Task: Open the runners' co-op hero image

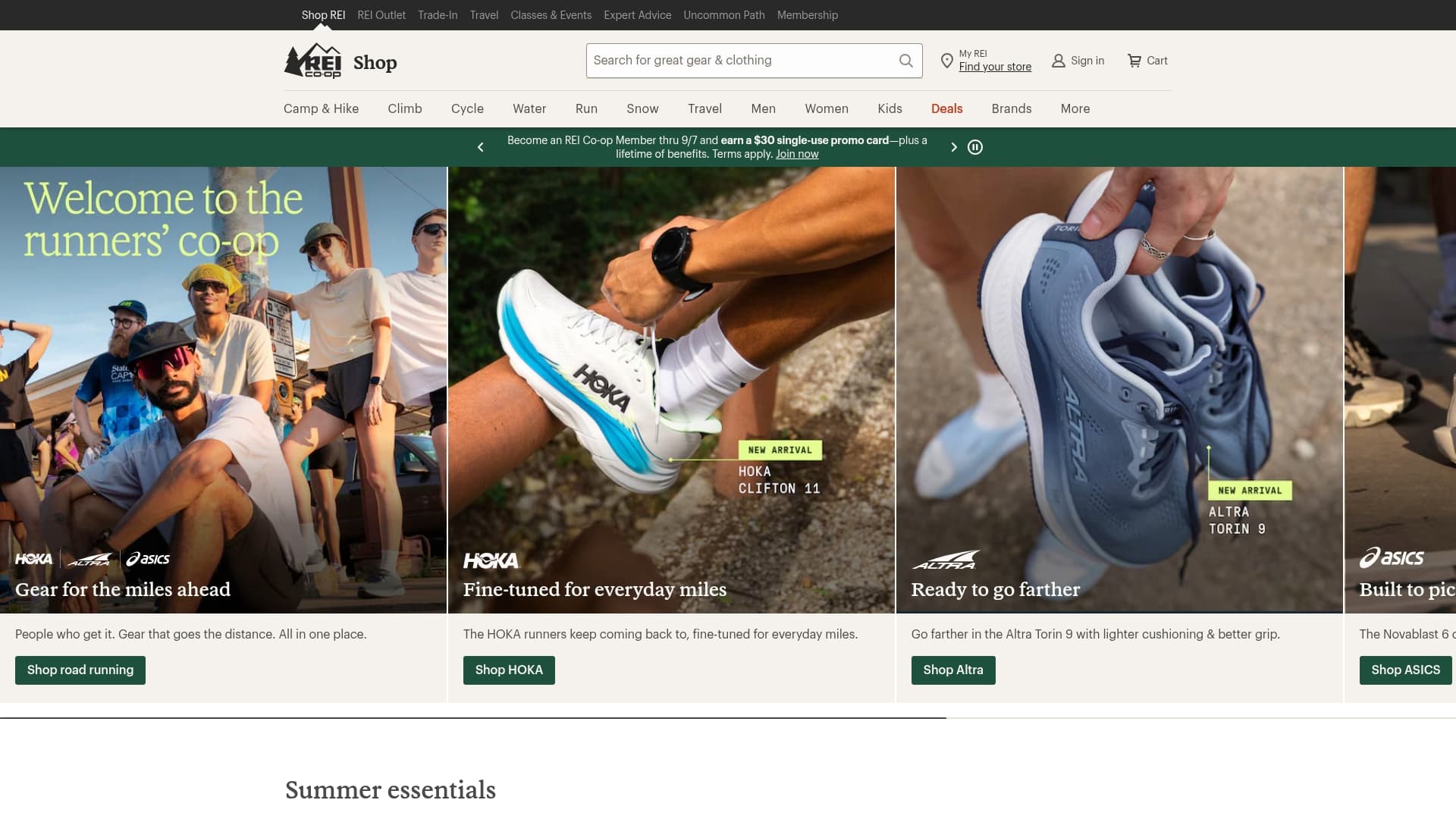Action: pos(223,390)
